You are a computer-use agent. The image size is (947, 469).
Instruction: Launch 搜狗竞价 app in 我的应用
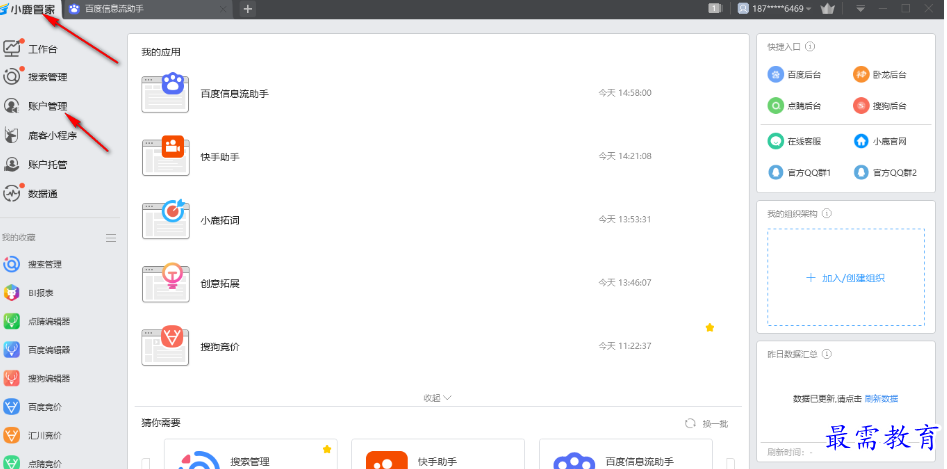click(220, 347)
